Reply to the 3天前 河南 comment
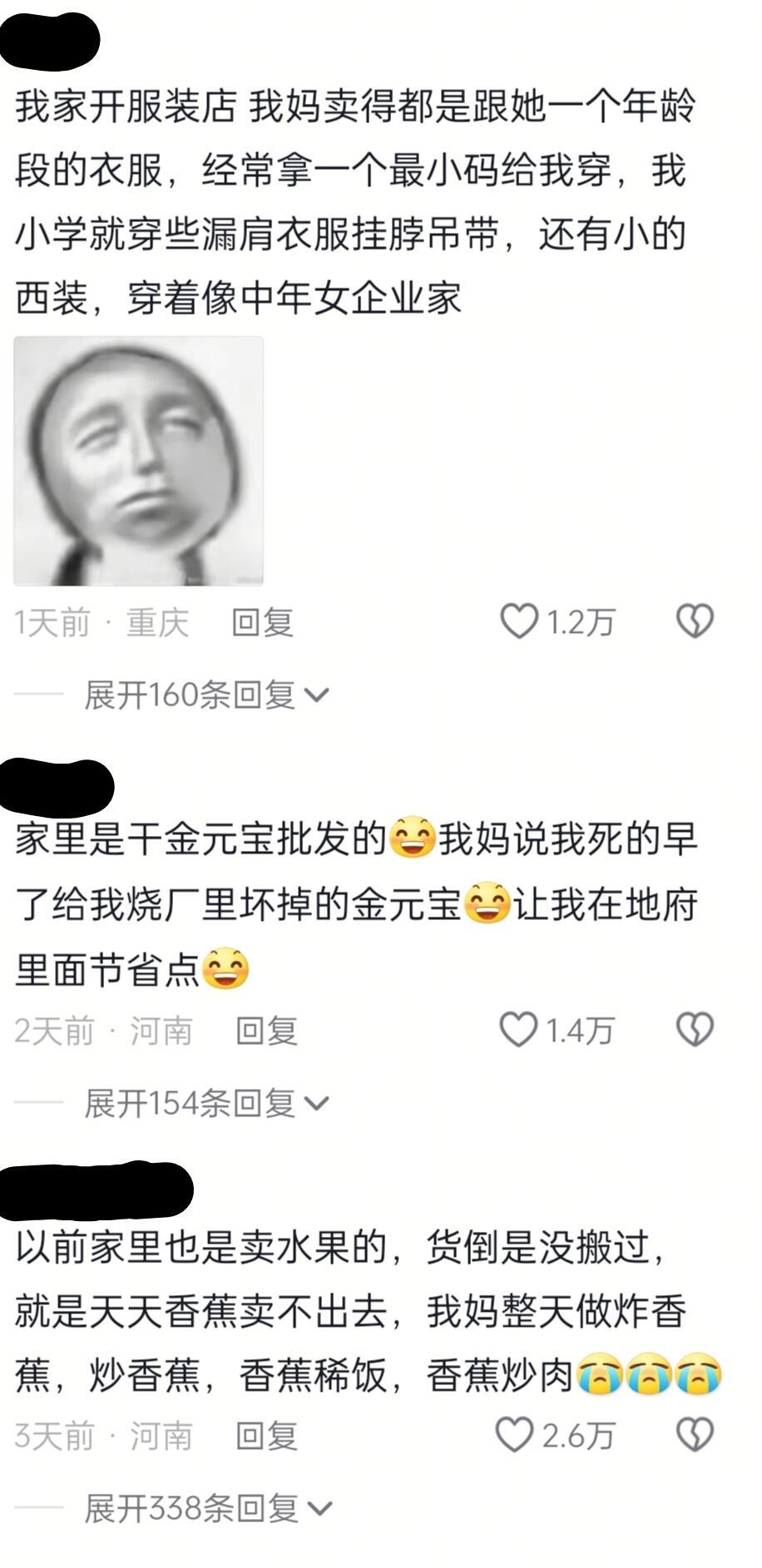 [266, 1437]
